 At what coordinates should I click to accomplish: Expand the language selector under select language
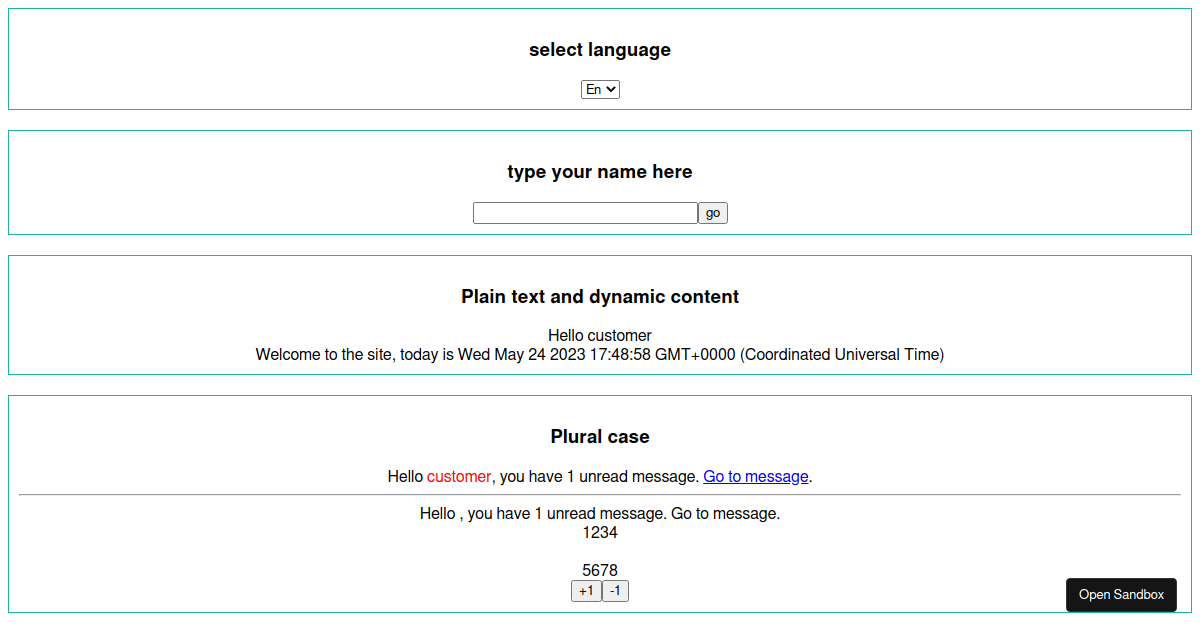coord(600,89)
